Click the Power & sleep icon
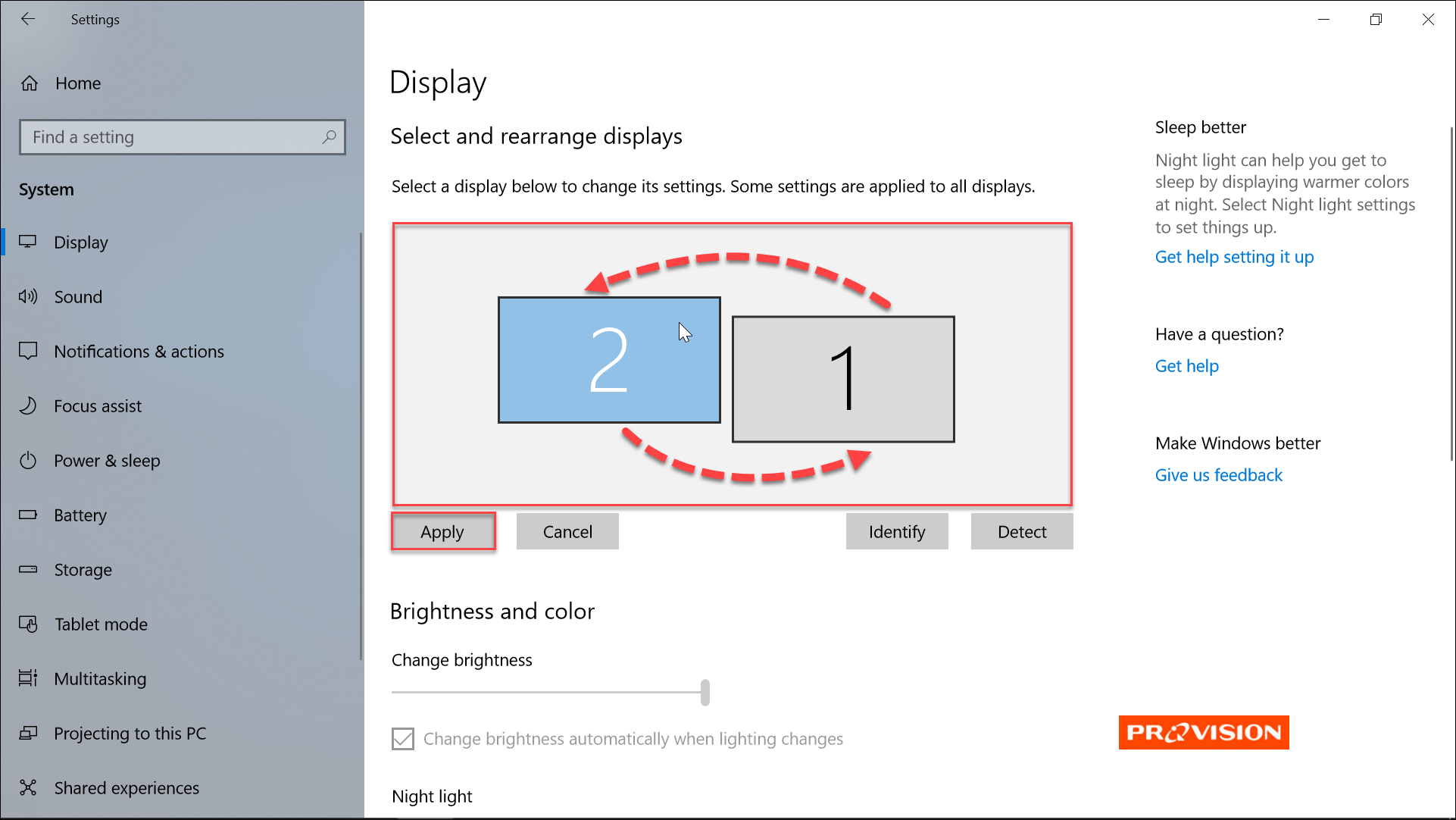Viewport: 1456px width, 820px height. [x=28, y=460]
